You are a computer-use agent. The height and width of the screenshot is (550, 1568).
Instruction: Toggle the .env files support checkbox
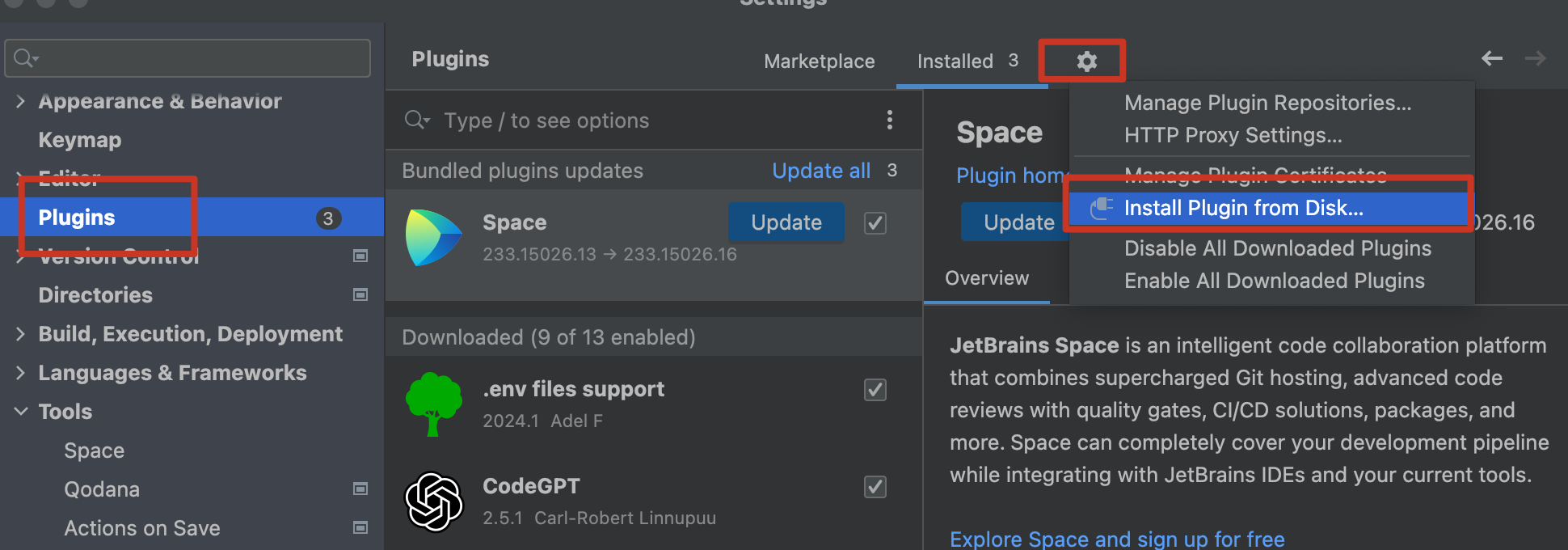point(875,390)
